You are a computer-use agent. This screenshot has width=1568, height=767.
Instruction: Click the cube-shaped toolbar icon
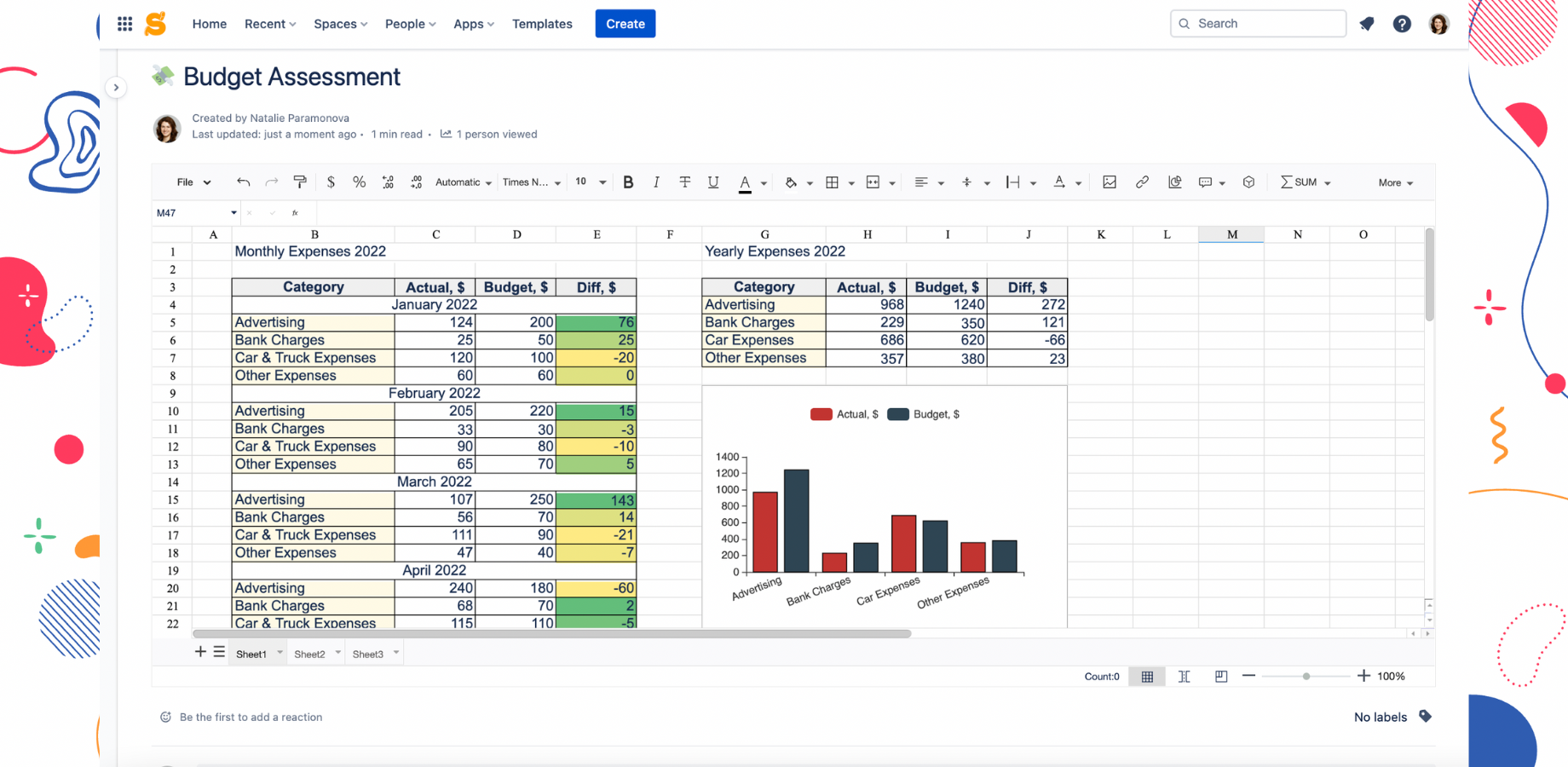(x=1248, y=182)
